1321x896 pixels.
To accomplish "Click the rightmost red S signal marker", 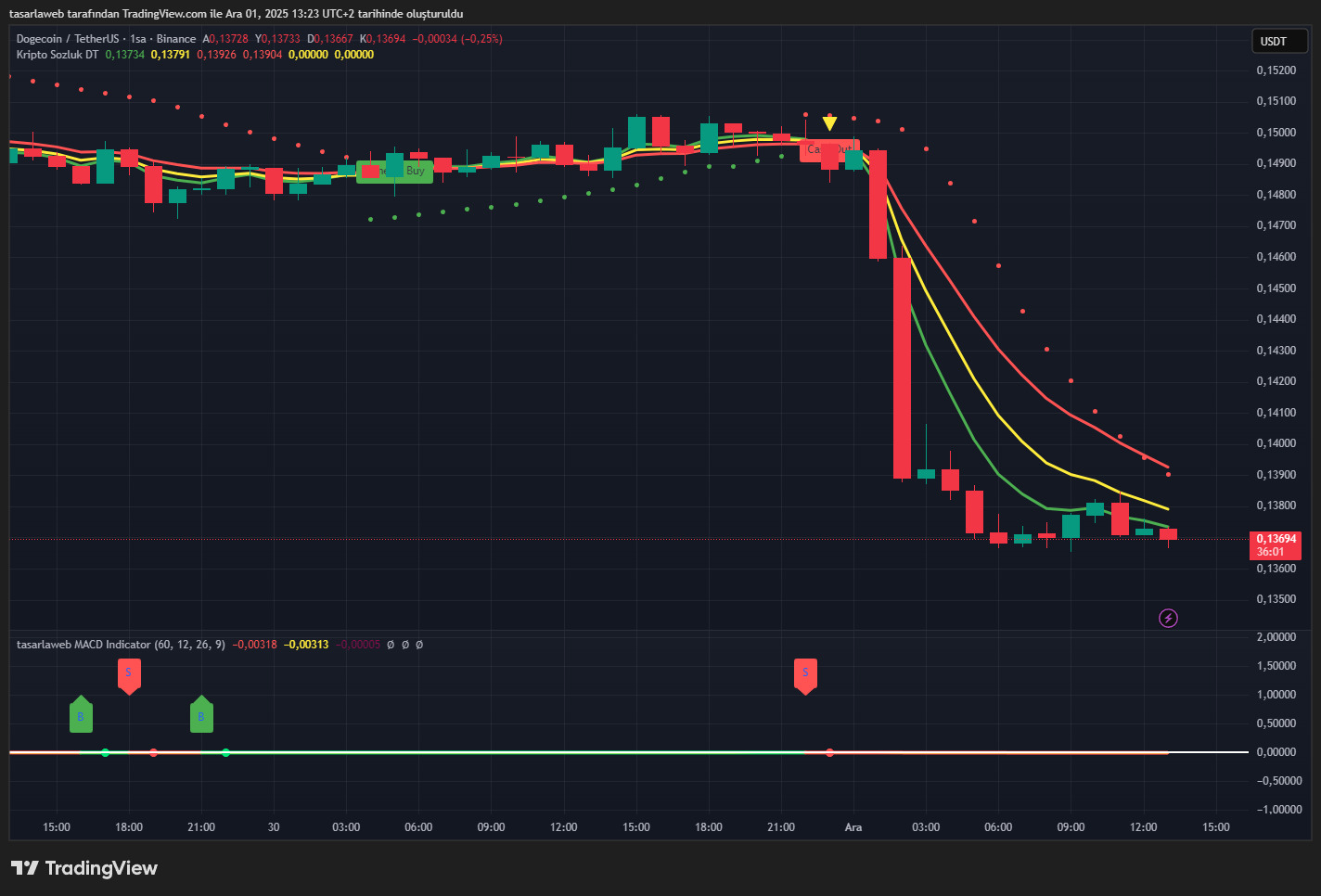I will point(805,674).
